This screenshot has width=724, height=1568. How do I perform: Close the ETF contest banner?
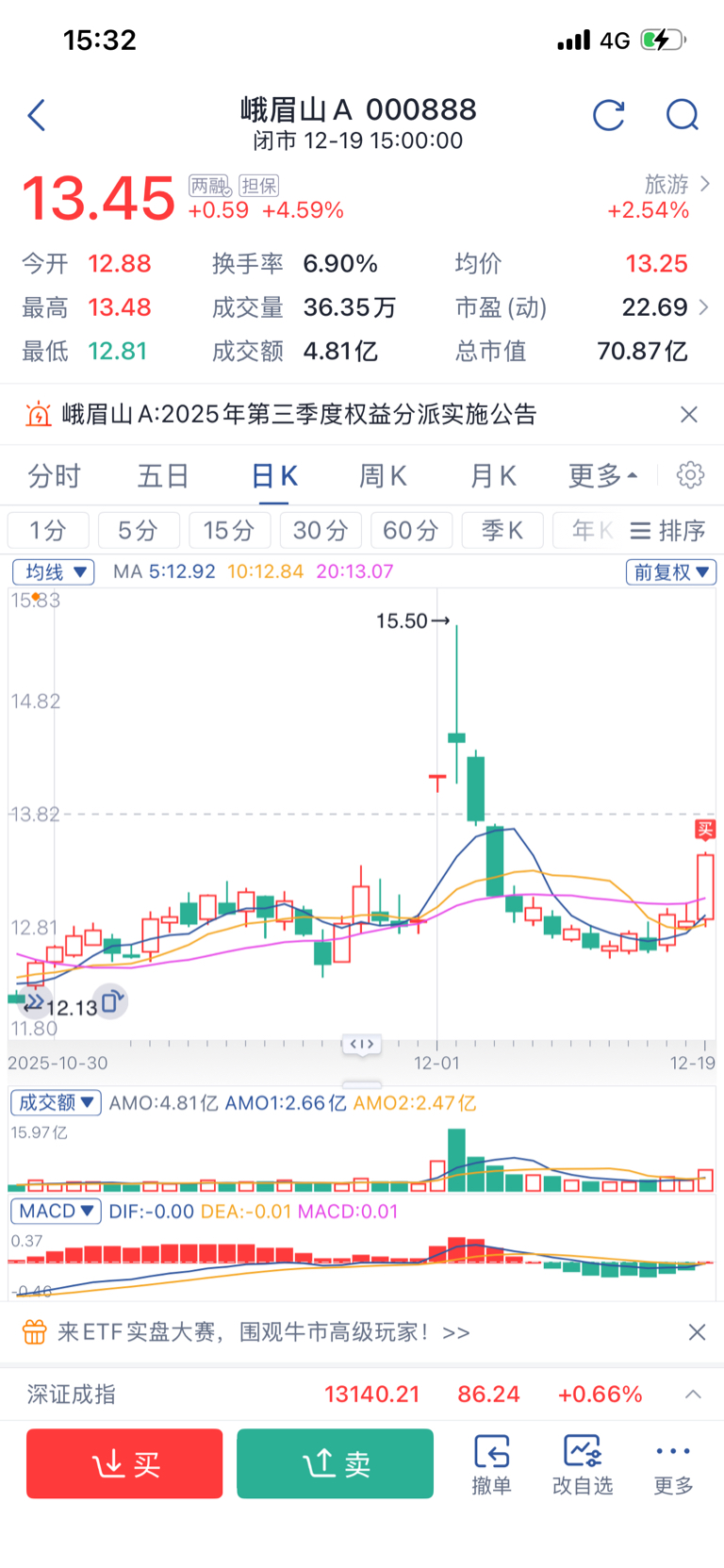coord(697,1332)
